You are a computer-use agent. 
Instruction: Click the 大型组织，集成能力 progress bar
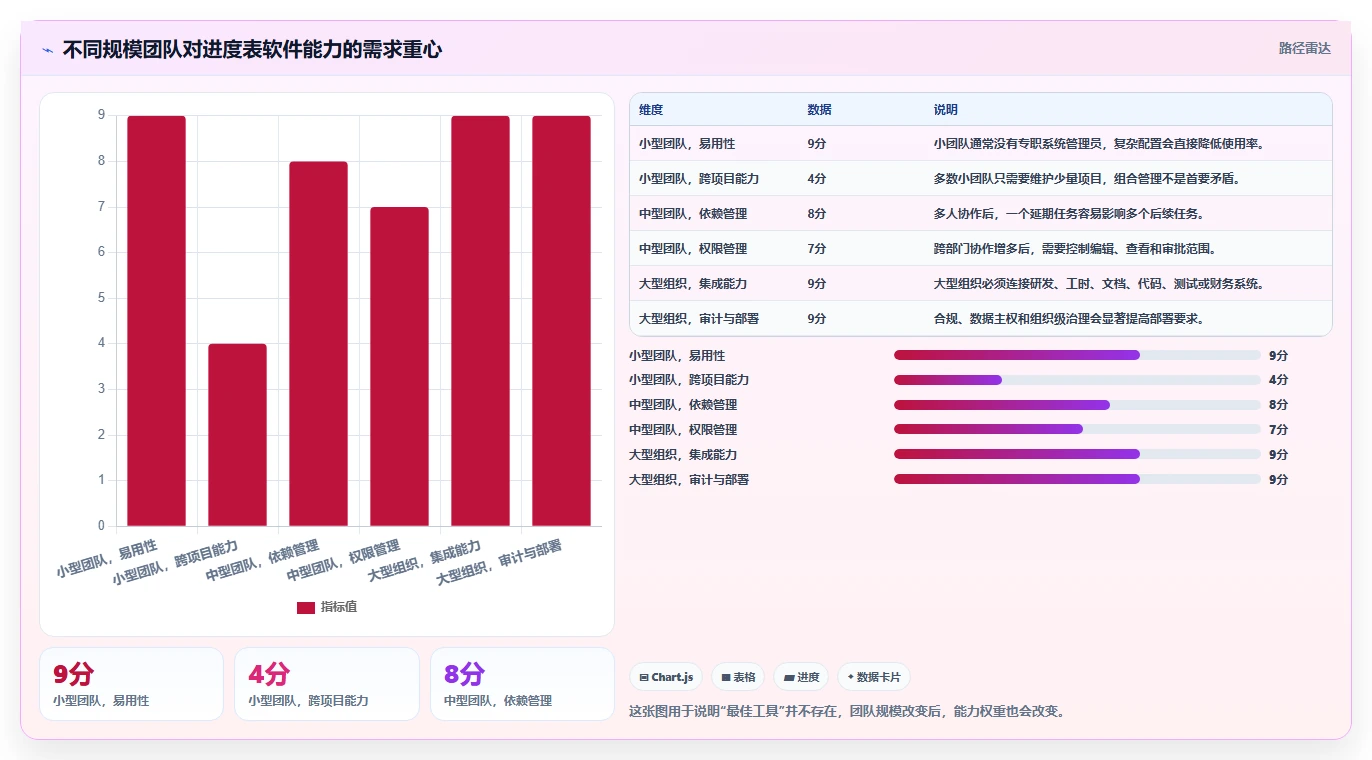coord(1077,454)
